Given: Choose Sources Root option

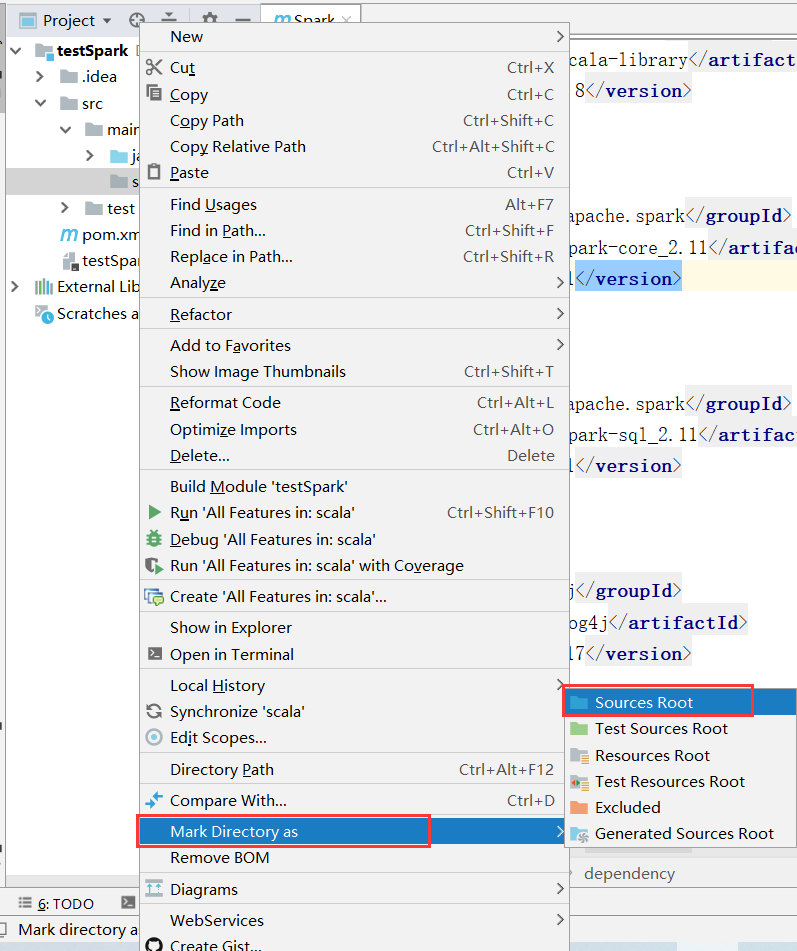Looking at the screenshot, I should pyautogui.click(x=681, y=702).
